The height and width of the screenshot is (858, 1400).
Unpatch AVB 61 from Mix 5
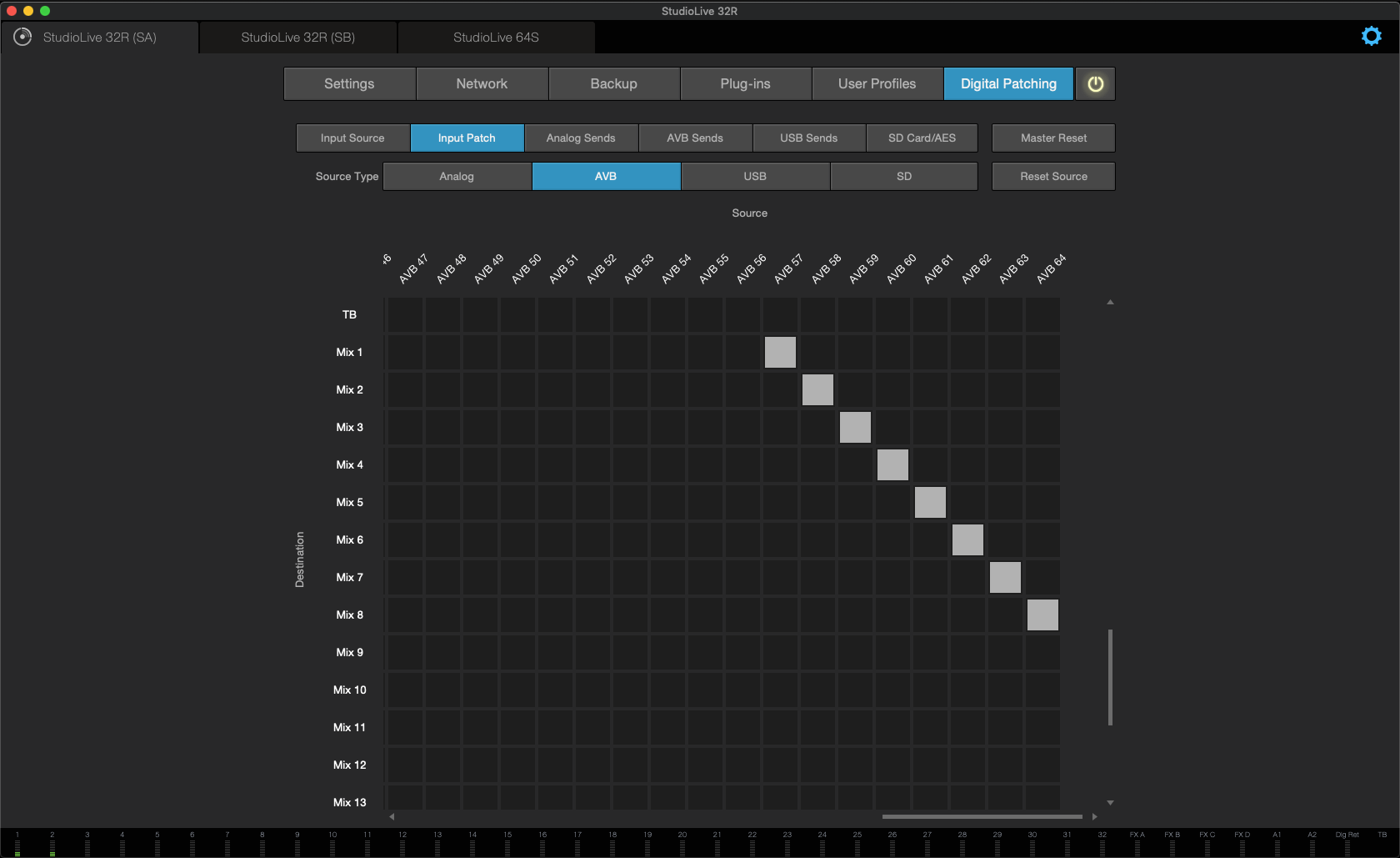pos(930,502)
